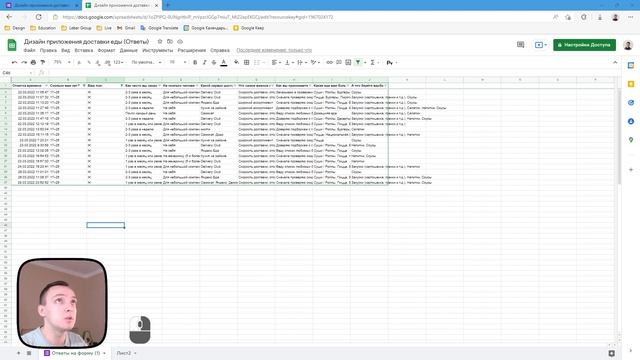Open vertical align dropdown
This screenshot has height=360, width=640.
(289, 62)
